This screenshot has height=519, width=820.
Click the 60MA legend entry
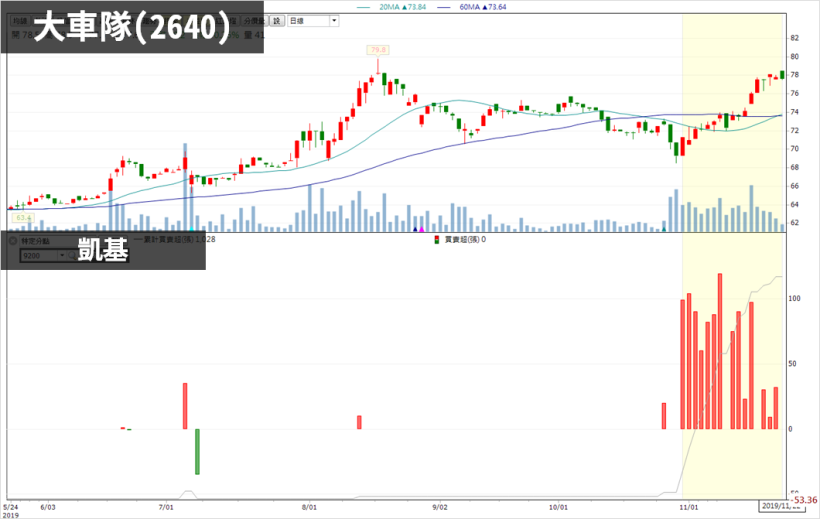click(473, 7)
